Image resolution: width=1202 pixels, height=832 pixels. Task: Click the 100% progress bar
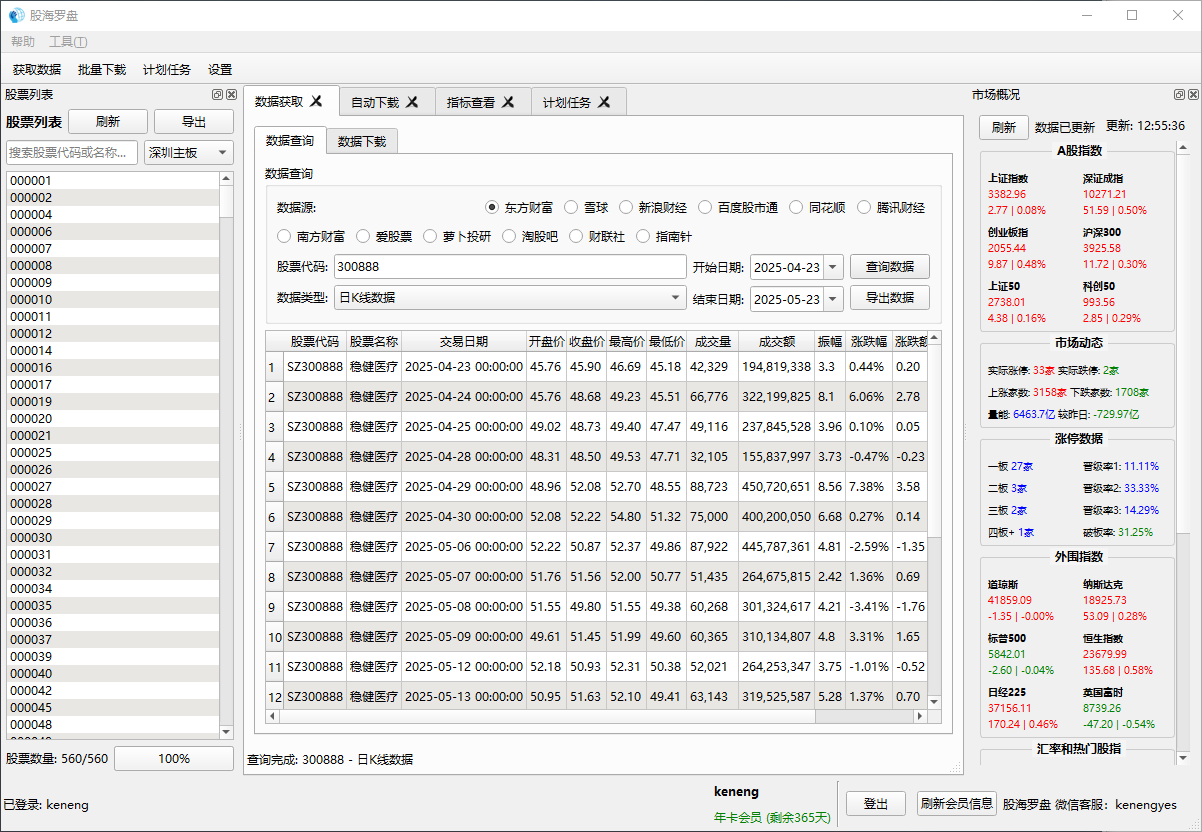[x=174, y=759]
